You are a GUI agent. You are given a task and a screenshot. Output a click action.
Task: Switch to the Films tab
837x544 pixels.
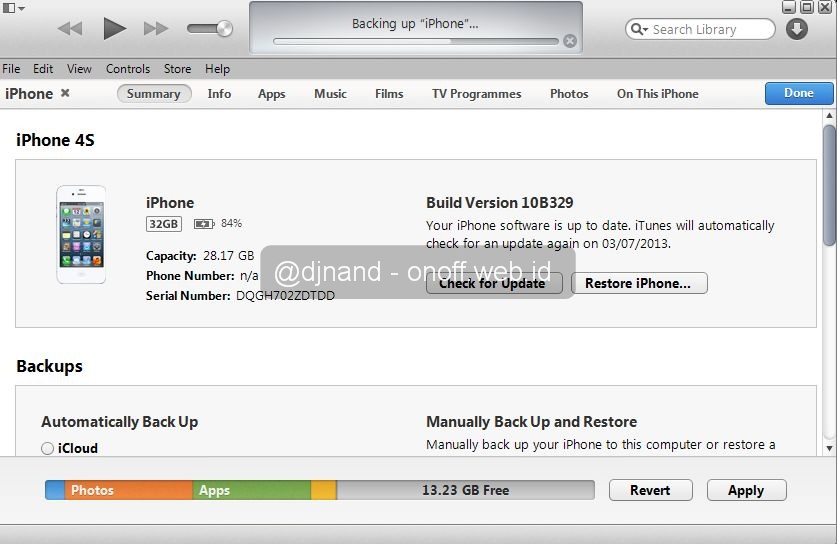pyautogui.click(x=389, y=93)
